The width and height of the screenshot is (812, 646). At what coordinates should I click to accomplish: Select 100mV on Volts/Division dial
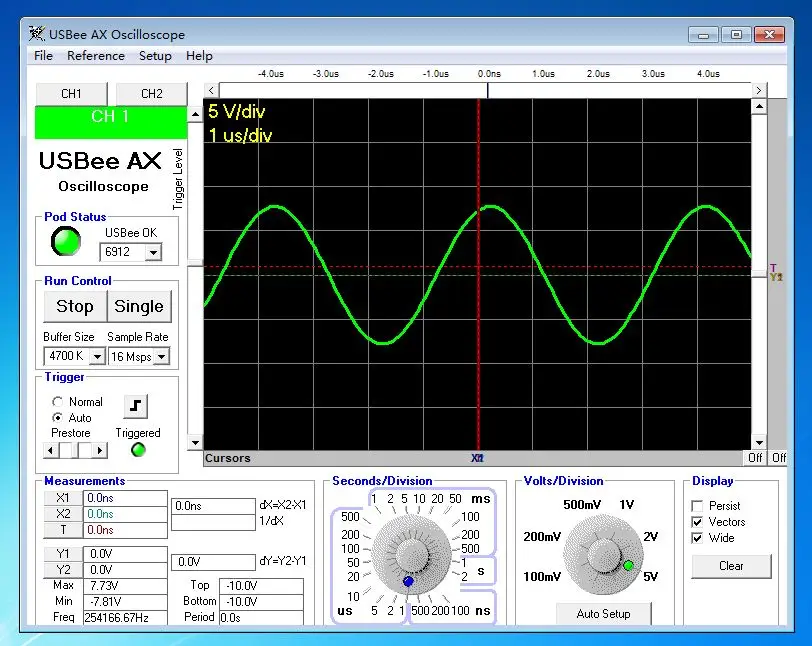[x=542, y=577]
